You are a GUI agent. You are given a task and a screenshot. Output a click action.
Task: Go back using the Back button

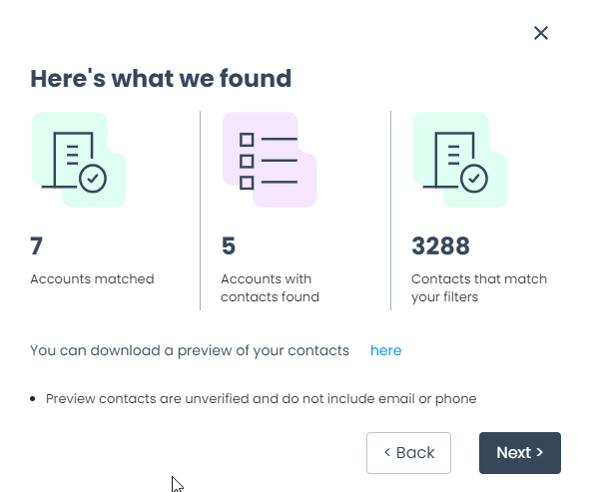pos(408,453)
